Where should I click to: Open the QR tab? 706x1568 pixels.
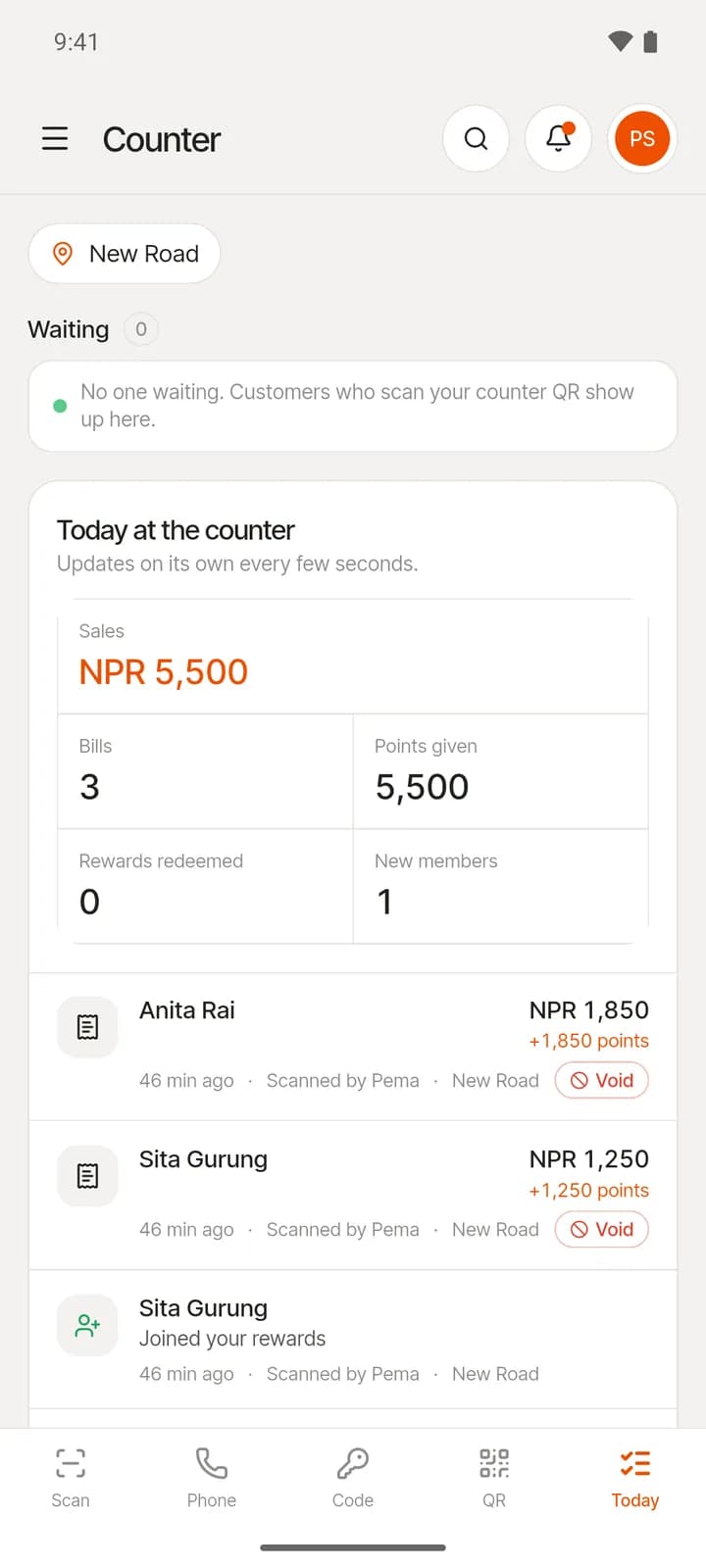[494, 1478]
